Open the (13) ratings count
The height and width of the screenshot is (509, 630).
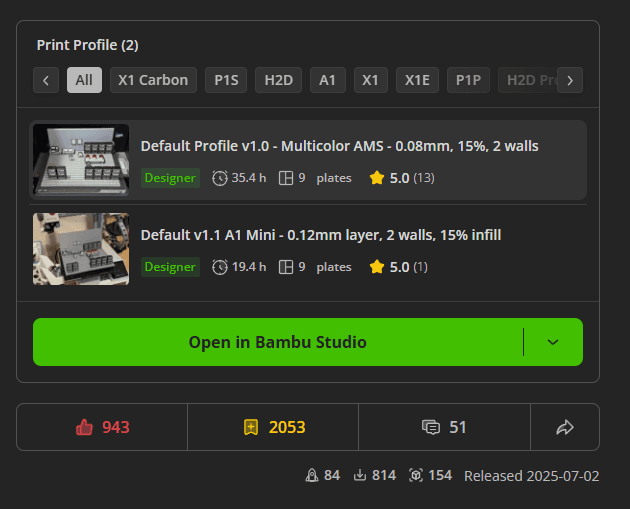coord(424,178)
